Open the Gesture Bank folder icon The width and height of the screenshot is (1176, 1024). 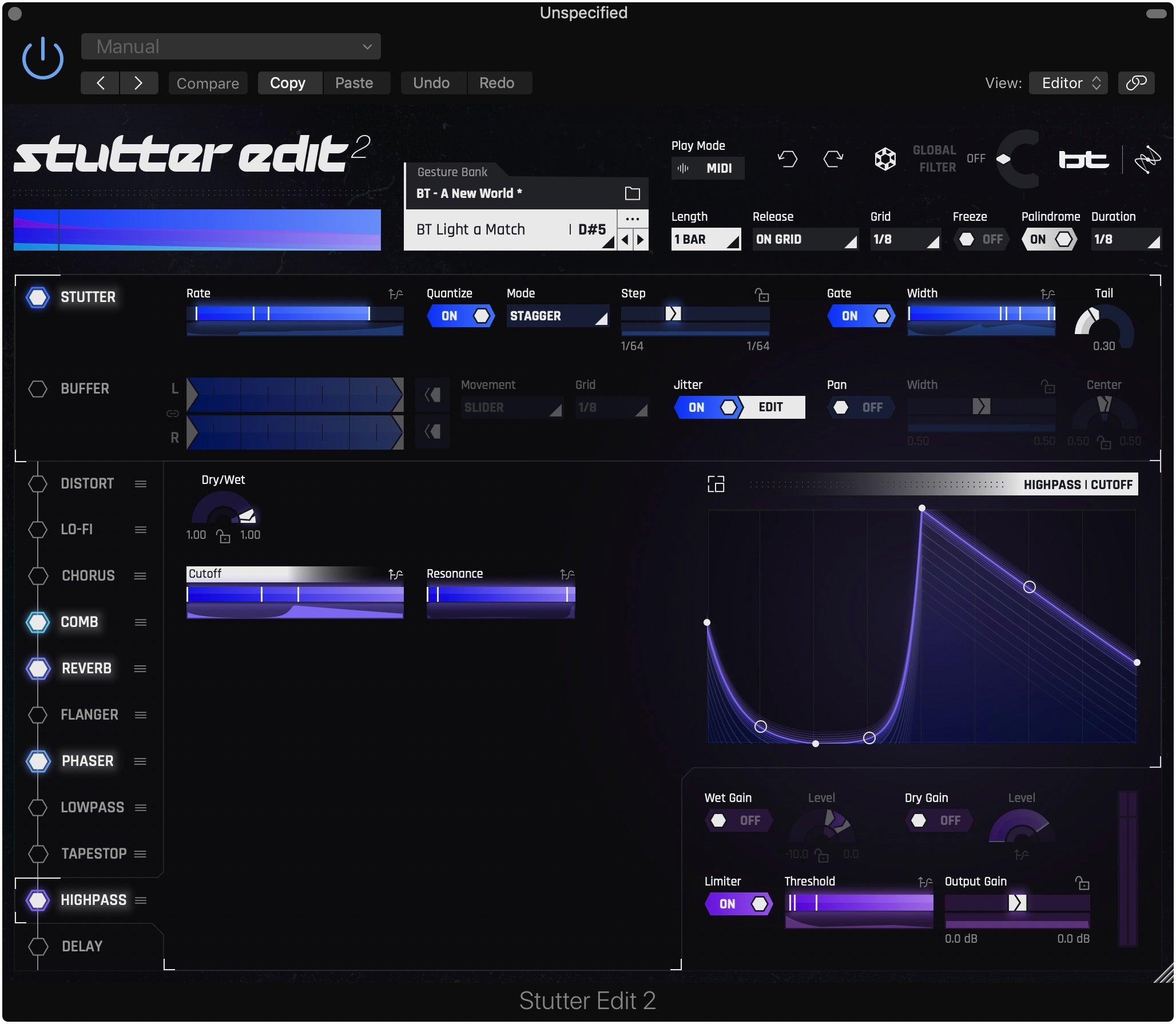pos(632,193)
